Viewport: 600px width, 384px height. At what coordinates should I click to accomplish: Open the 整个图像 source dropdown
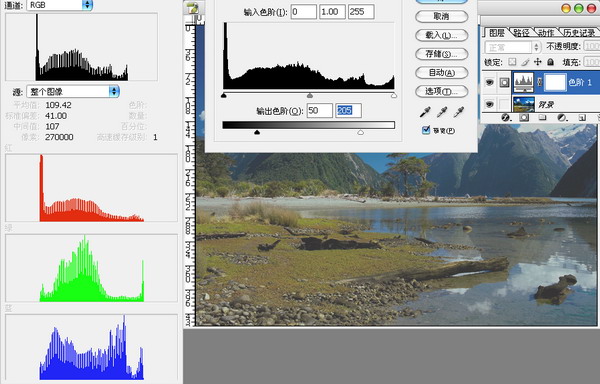(x=73, y=91)
